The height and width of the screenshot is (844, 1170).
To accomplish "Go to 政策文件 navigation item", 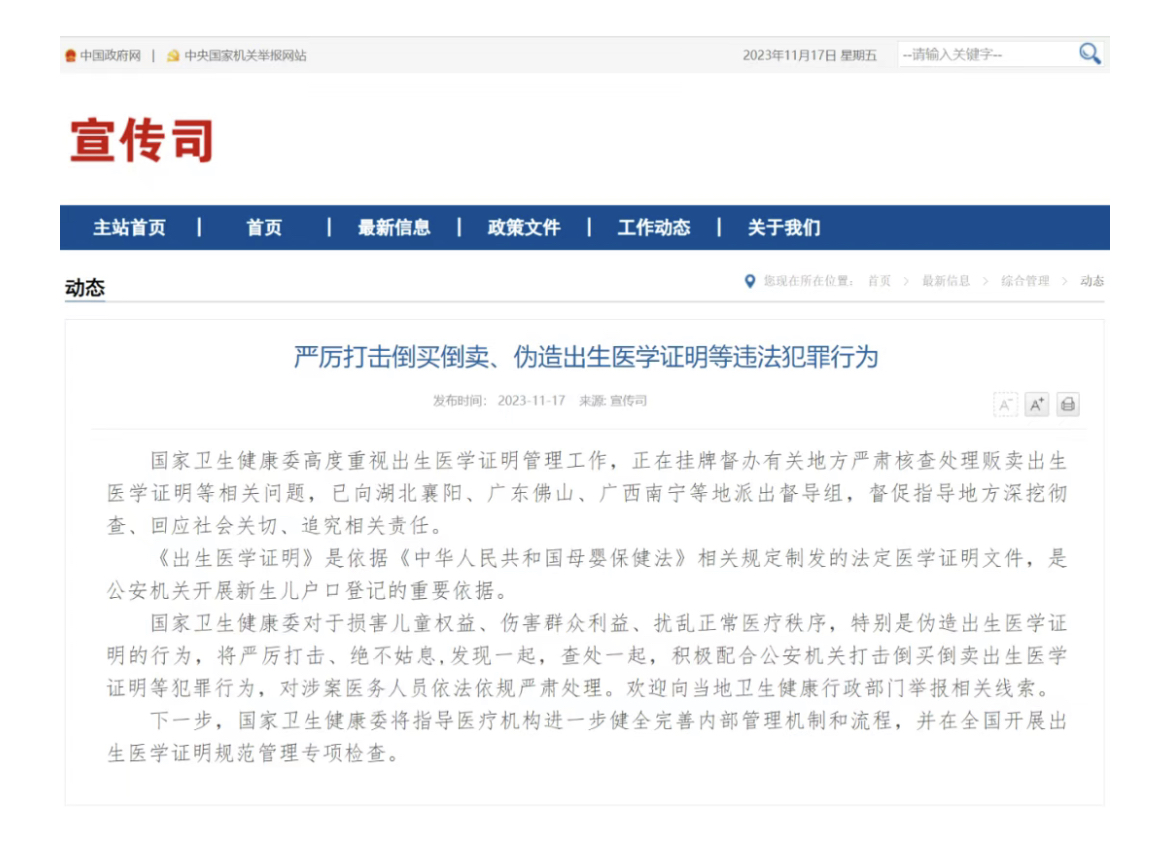I will (x=524, y=227).
